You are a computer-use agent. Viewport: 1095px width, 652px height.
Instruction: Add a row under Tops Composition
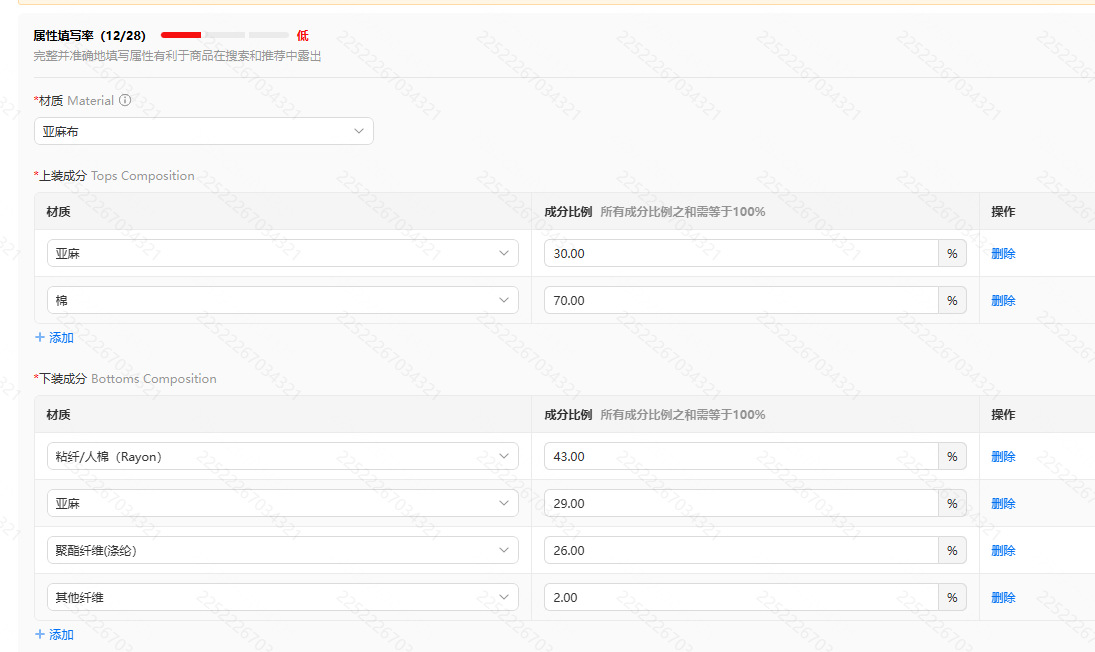54,338
